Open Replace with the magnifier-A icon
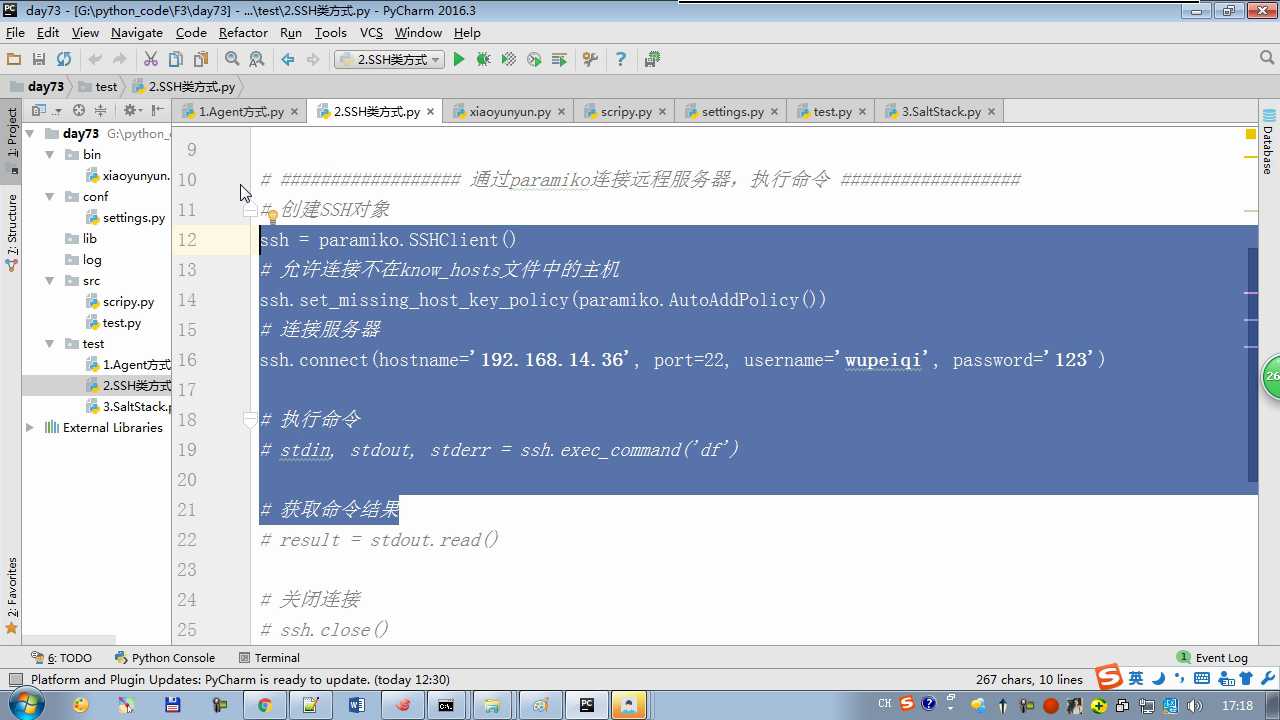1280x720 pixels. click(257, 60)
